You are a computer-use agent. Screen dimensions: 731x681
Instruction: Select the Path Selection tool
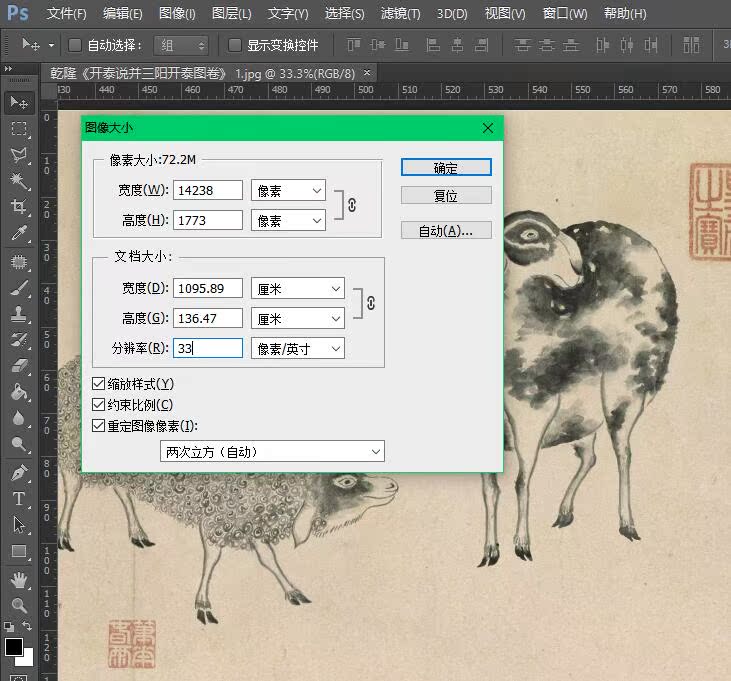pyautogui.click(x=19, y=525)
